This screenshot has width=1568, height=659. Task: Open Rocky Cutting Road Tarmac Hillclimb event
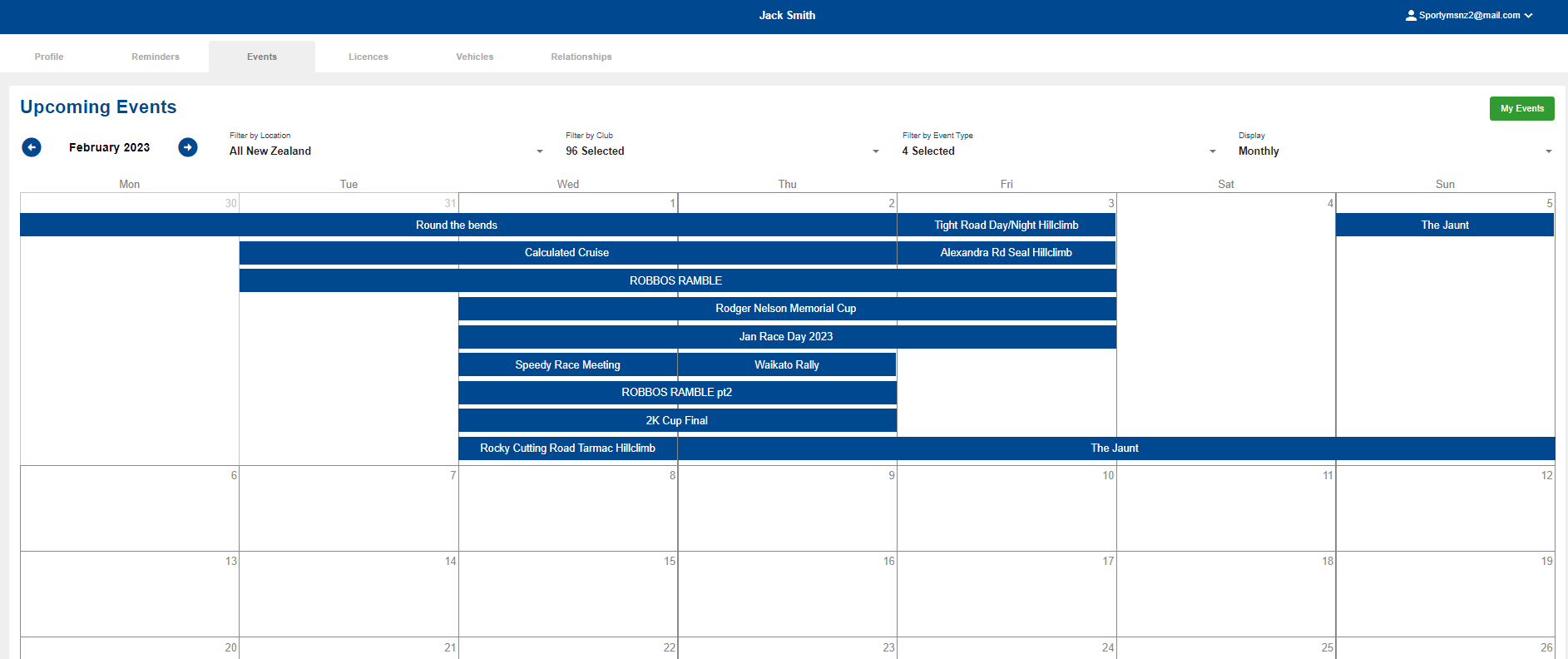tap(567, 448)
